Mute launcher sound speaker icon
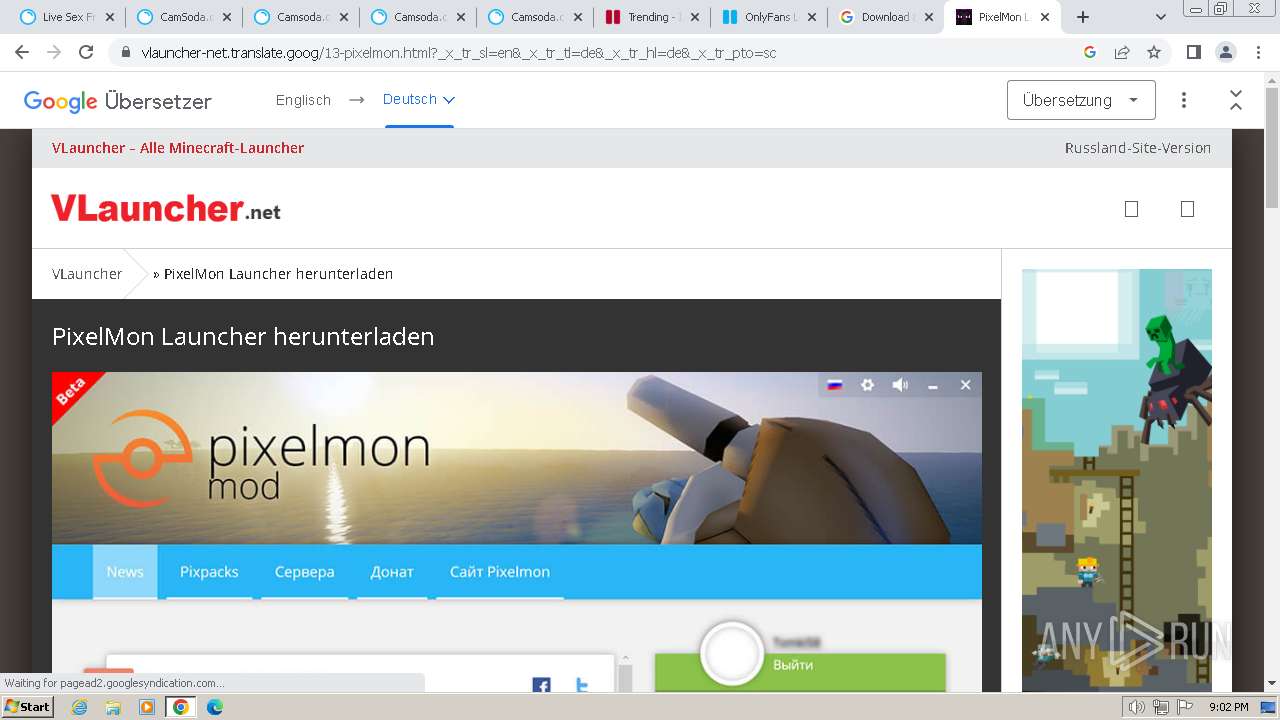Viewport: 1280px width, 720px height. click(x=900, y=385)
